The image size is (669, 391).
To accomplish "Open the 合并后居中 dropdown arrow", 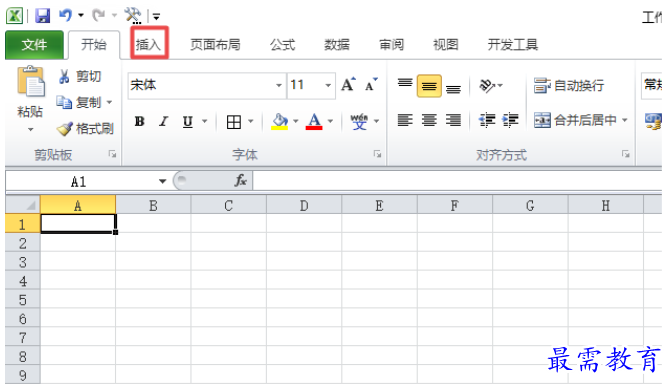I will (625, 121).
